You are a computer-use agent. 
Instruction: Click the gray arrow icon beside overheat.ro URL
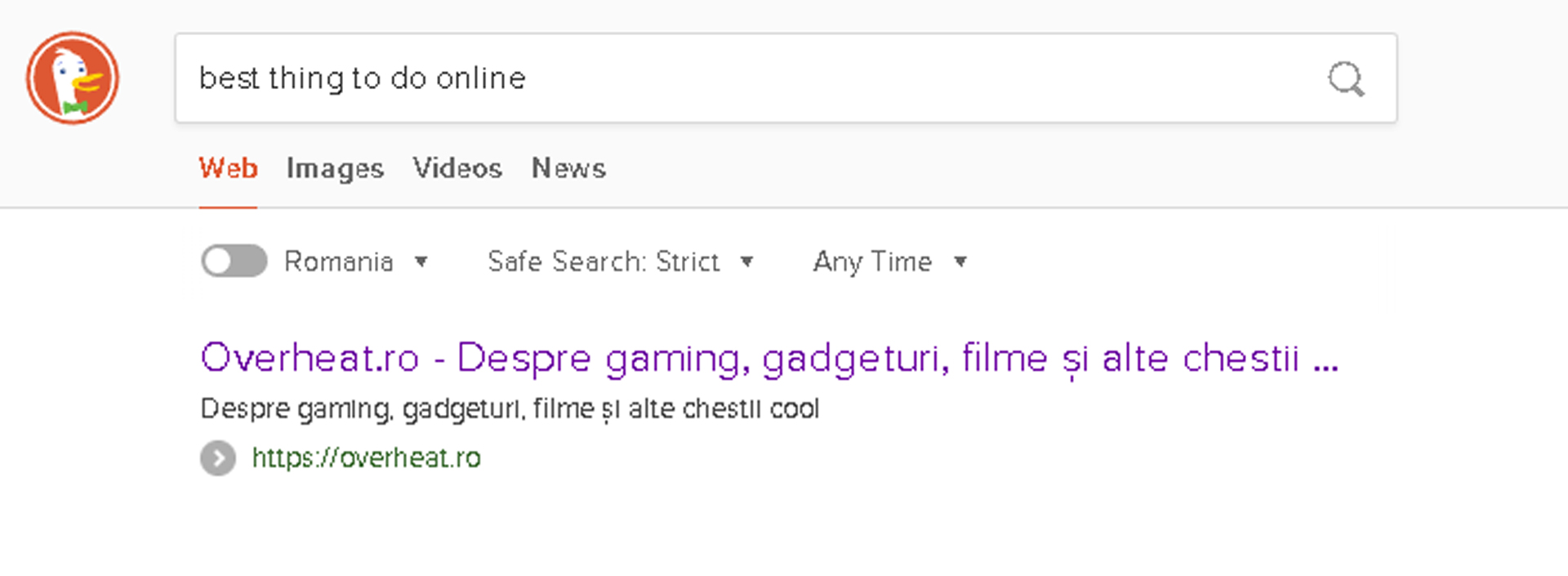coord(218,458)
